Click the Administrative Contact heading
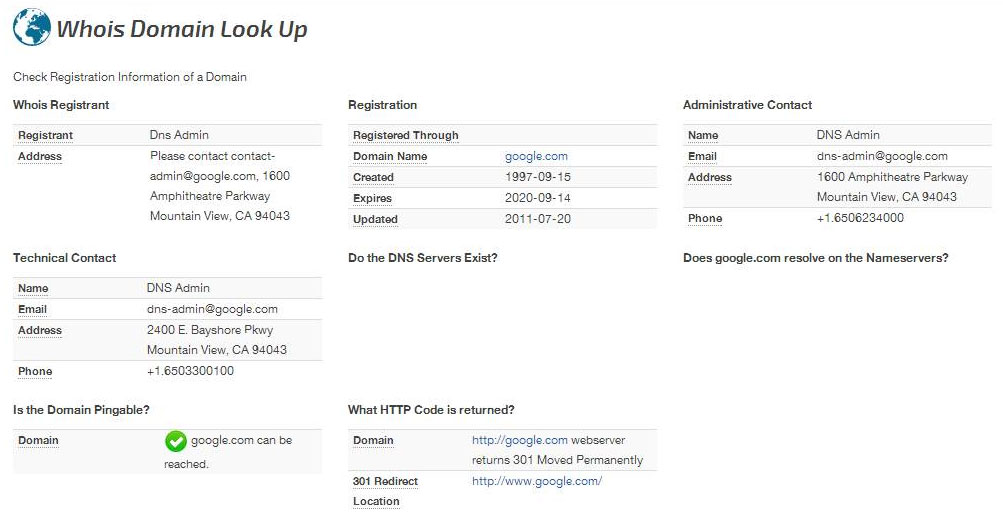 click(x=747, y=105)
